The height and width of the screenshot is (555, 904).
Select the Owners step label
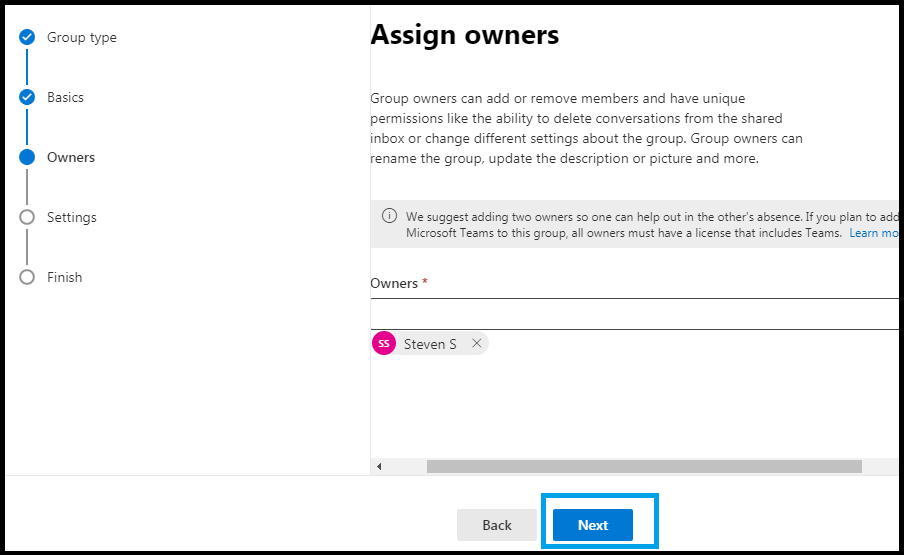71,157
